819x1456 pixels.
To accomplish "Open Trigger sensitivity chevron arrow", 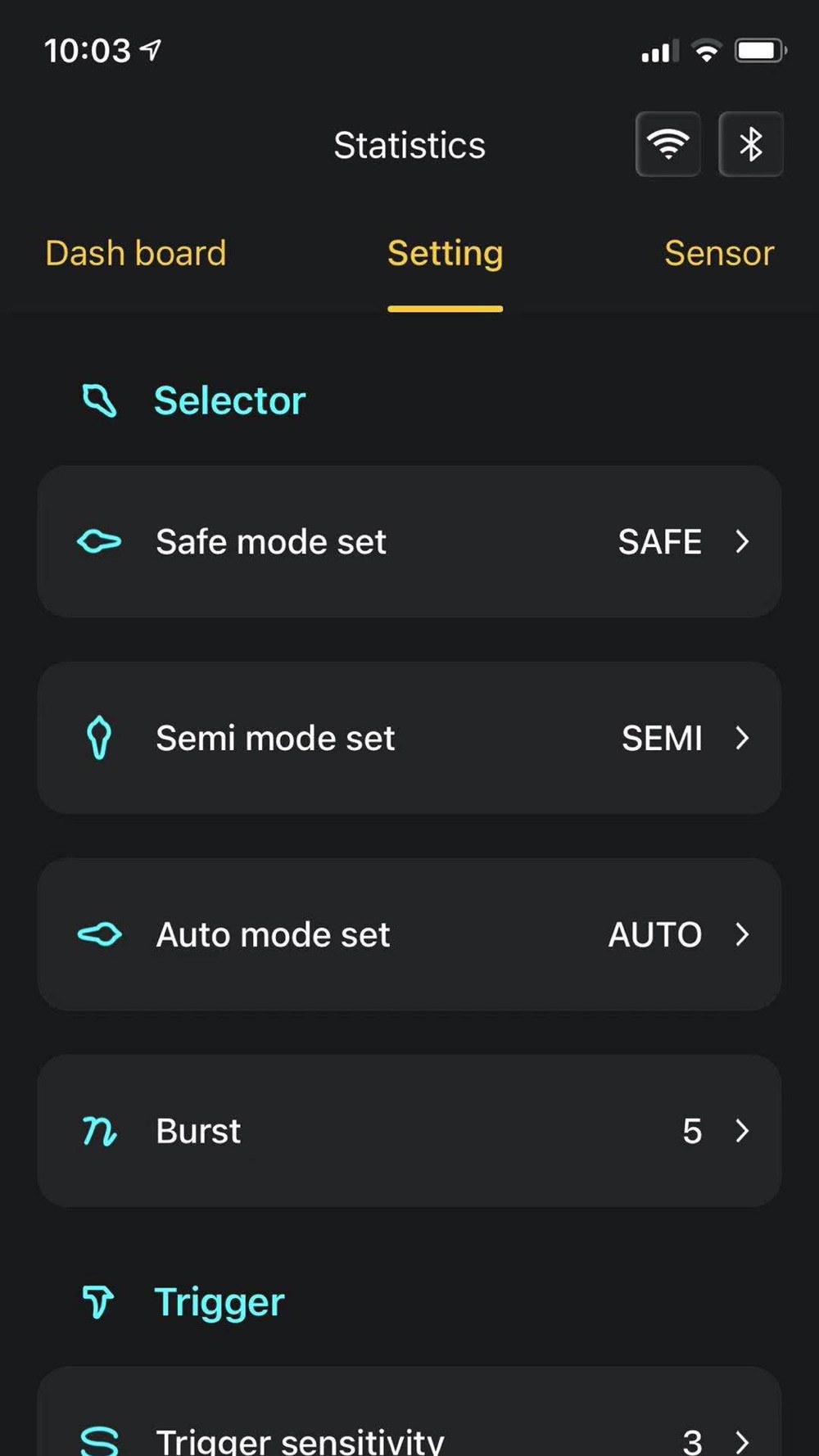I will (742, 1441).
